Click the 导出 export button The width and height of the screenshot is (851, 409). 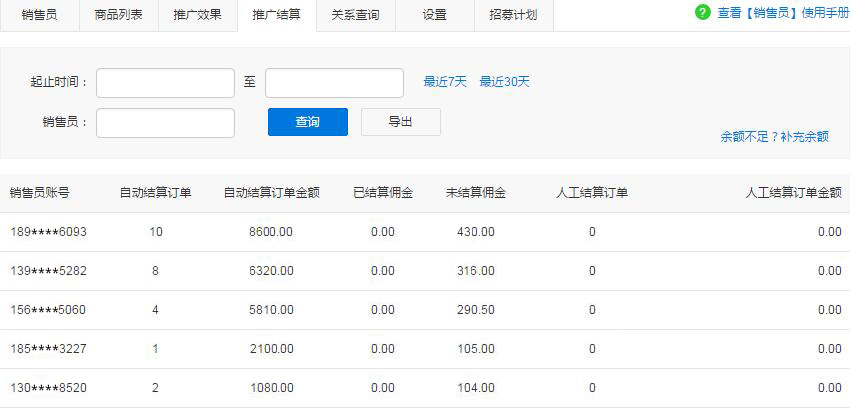pyautogui.click(x=400, y=122)
